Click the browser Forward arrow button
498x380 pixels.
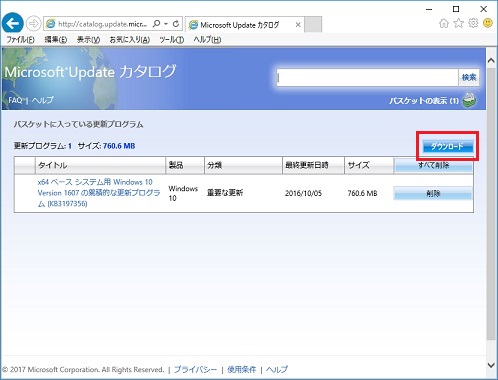point(33,24)
